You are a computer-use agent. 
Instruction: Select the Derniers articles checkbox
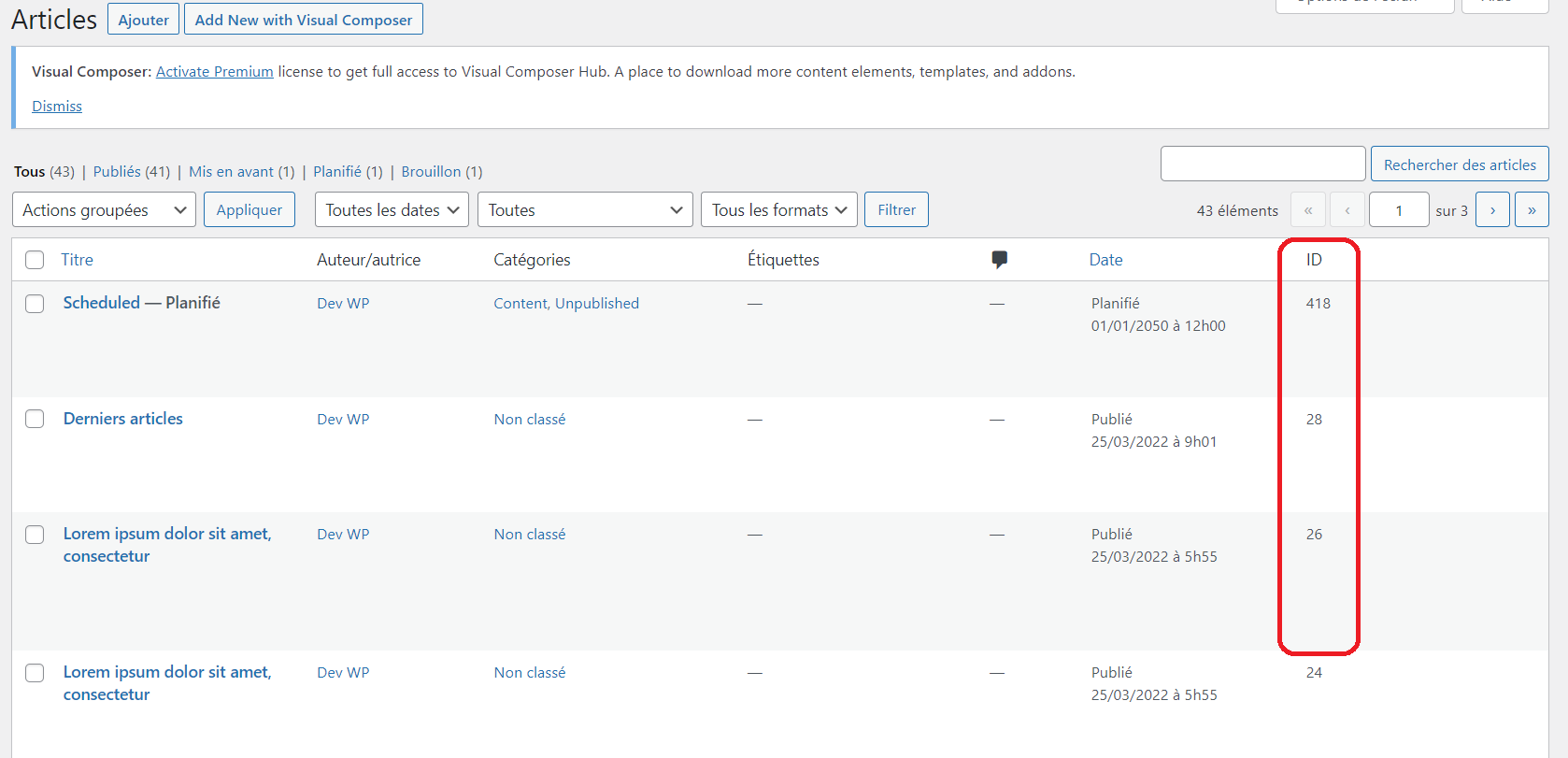[x=35, y=419]
